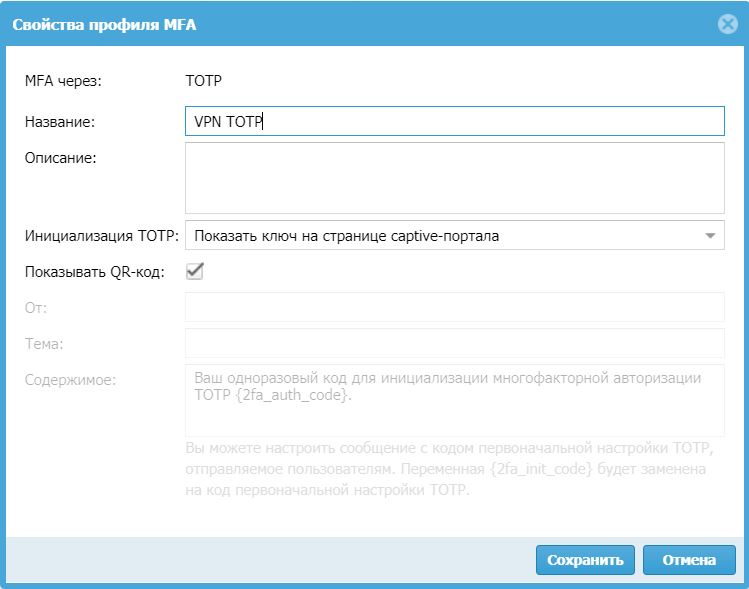The width and height of the screenshot is (749, 589).
Task: Click the help text about {2fa_init_code} variable
Action: (x=454, y=468)
